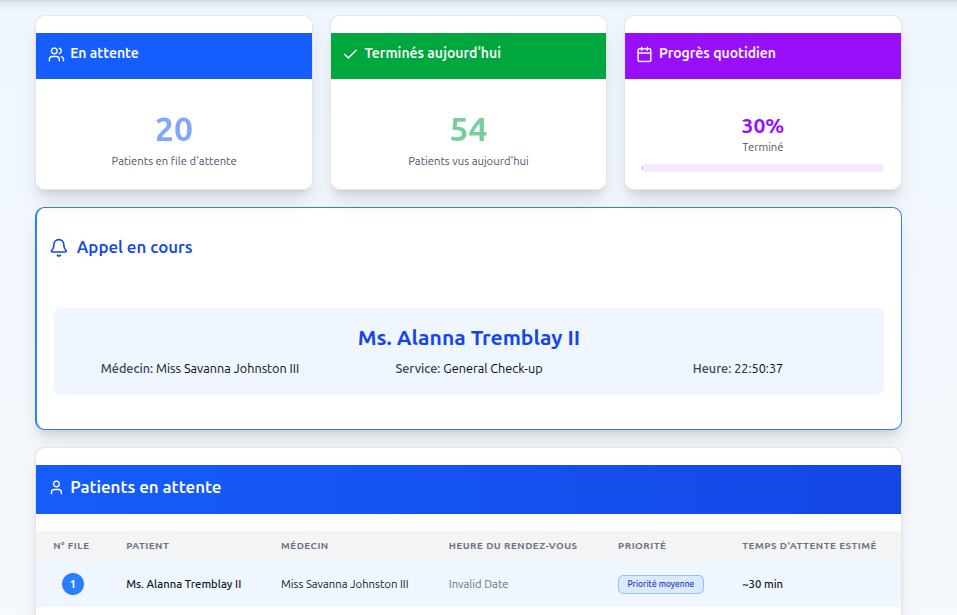957x615 pixels.
Task: Click the checkmark icon beside Terminés aujourd'hui
Action: [x=350, y=54]
